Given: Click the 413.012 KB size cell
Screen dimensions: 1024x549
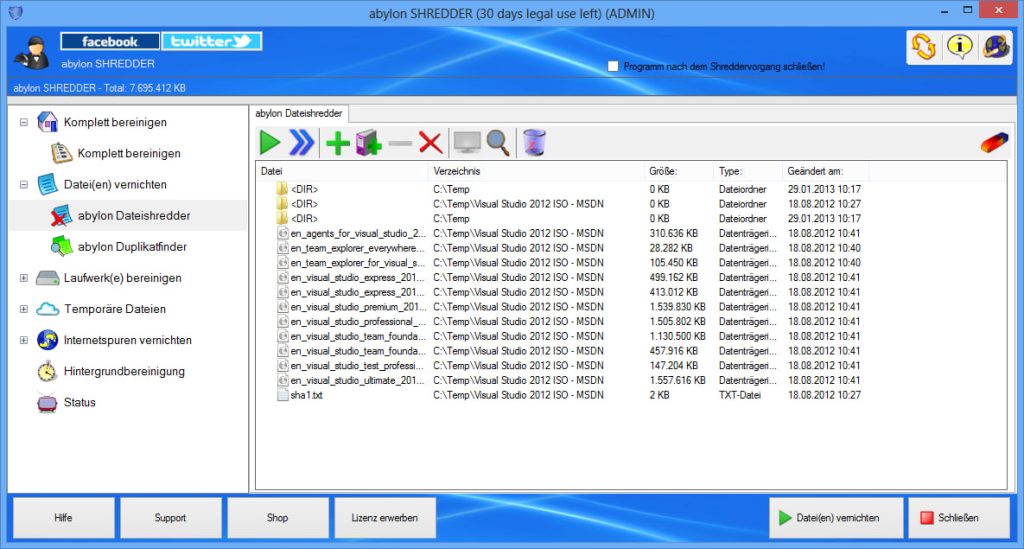Looking at the screenshot, I should [x=673, y=292].
